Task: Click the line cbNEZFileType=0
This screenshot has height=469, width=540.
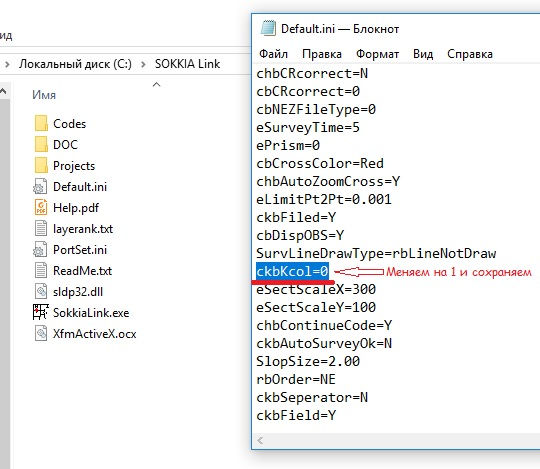Action: (x=316, y=109)
